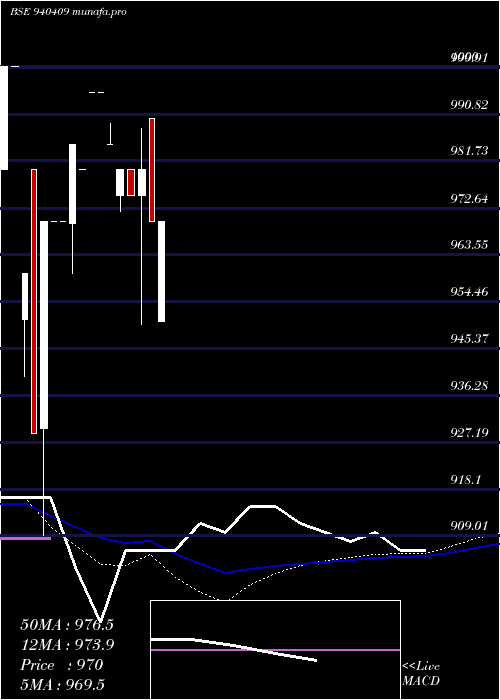The height and width of the screenshot is (700, 500).
Task: Click the 918.1 price axis label
Action: (x=466, y=480)
